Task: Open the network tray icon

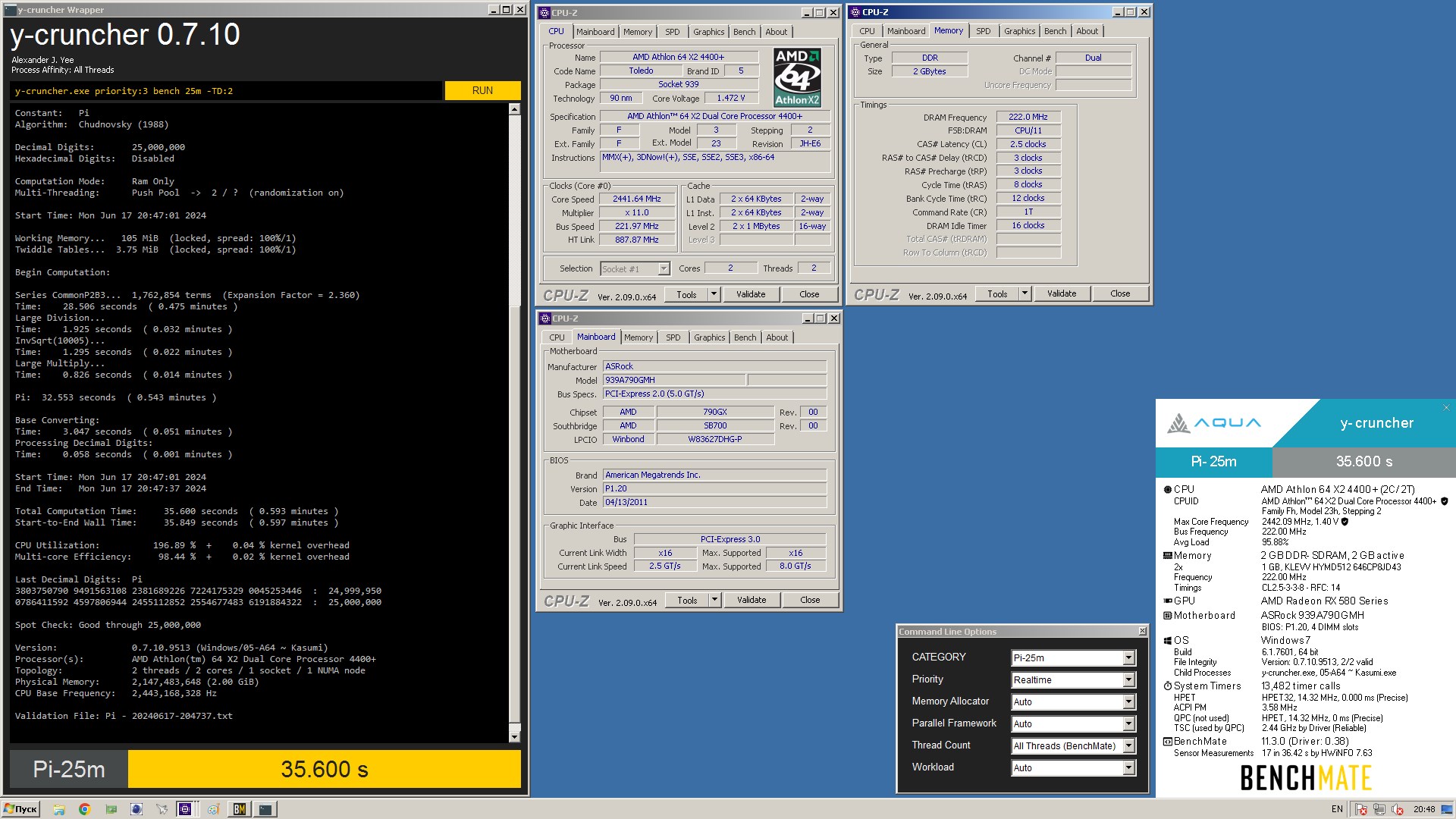Action: (x=1379, y=809)
